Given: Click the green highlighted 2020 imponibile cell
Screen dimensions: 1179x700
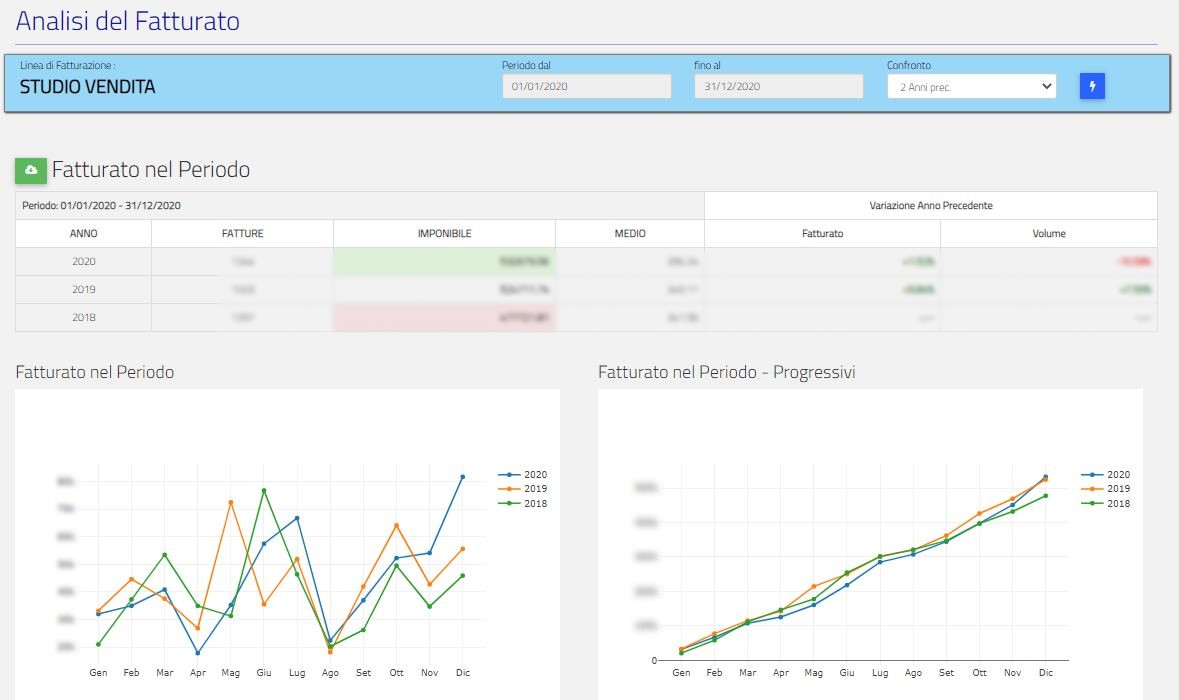Looking at the screenshot, I should tap(444, 262).
